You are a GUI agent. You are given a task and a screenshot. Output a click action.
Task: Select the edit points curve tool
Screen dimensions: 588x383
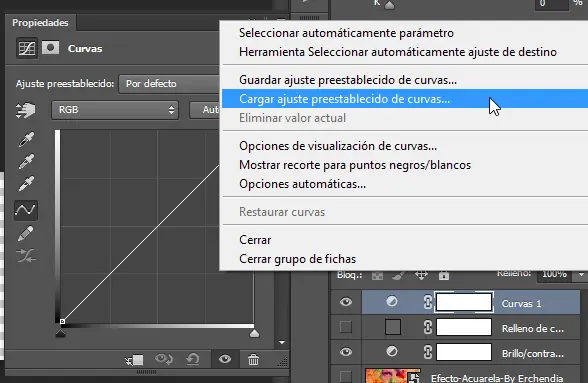26,210
